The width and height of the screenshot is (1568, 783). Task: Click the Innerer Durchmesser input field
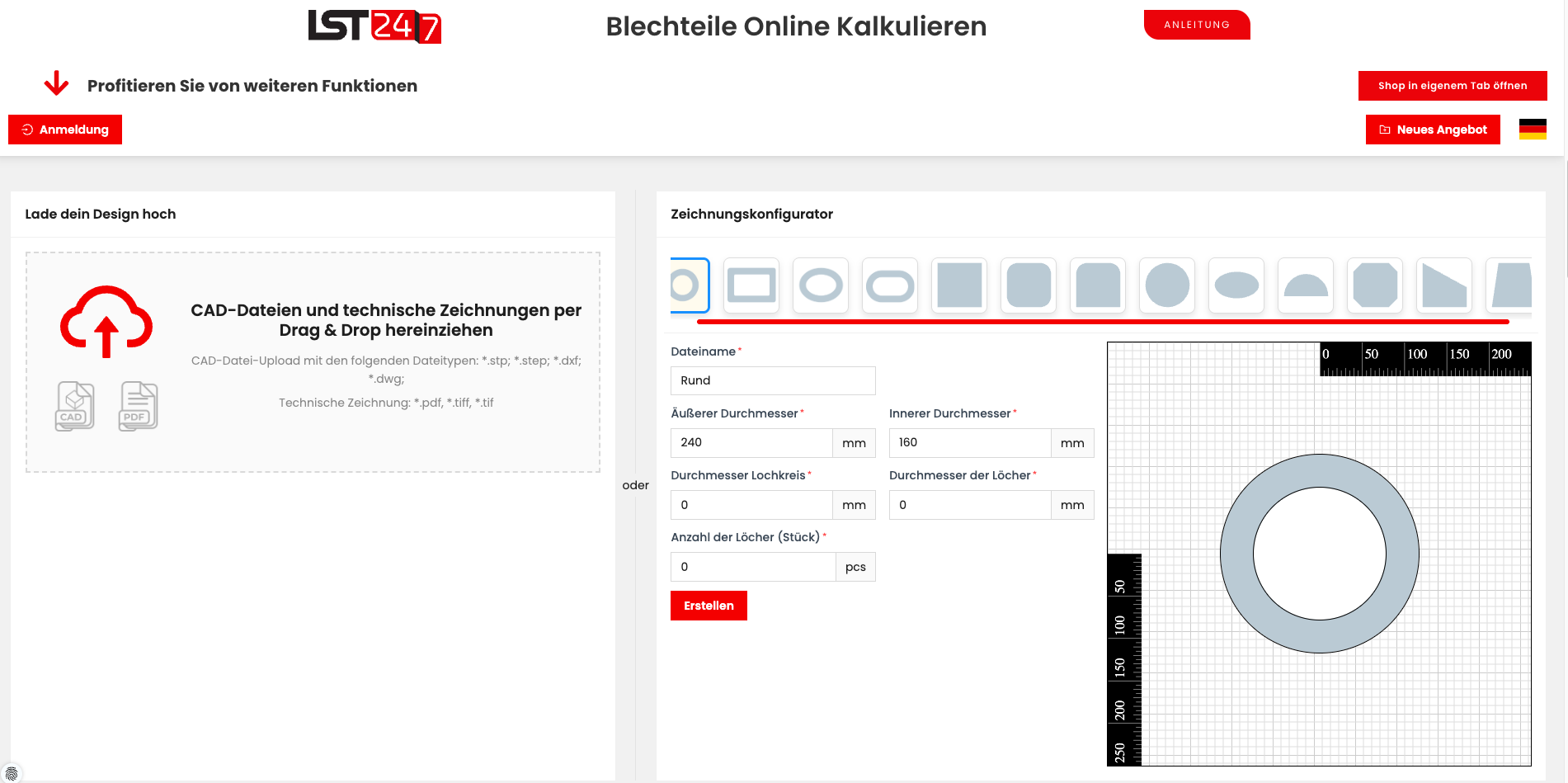970,442
